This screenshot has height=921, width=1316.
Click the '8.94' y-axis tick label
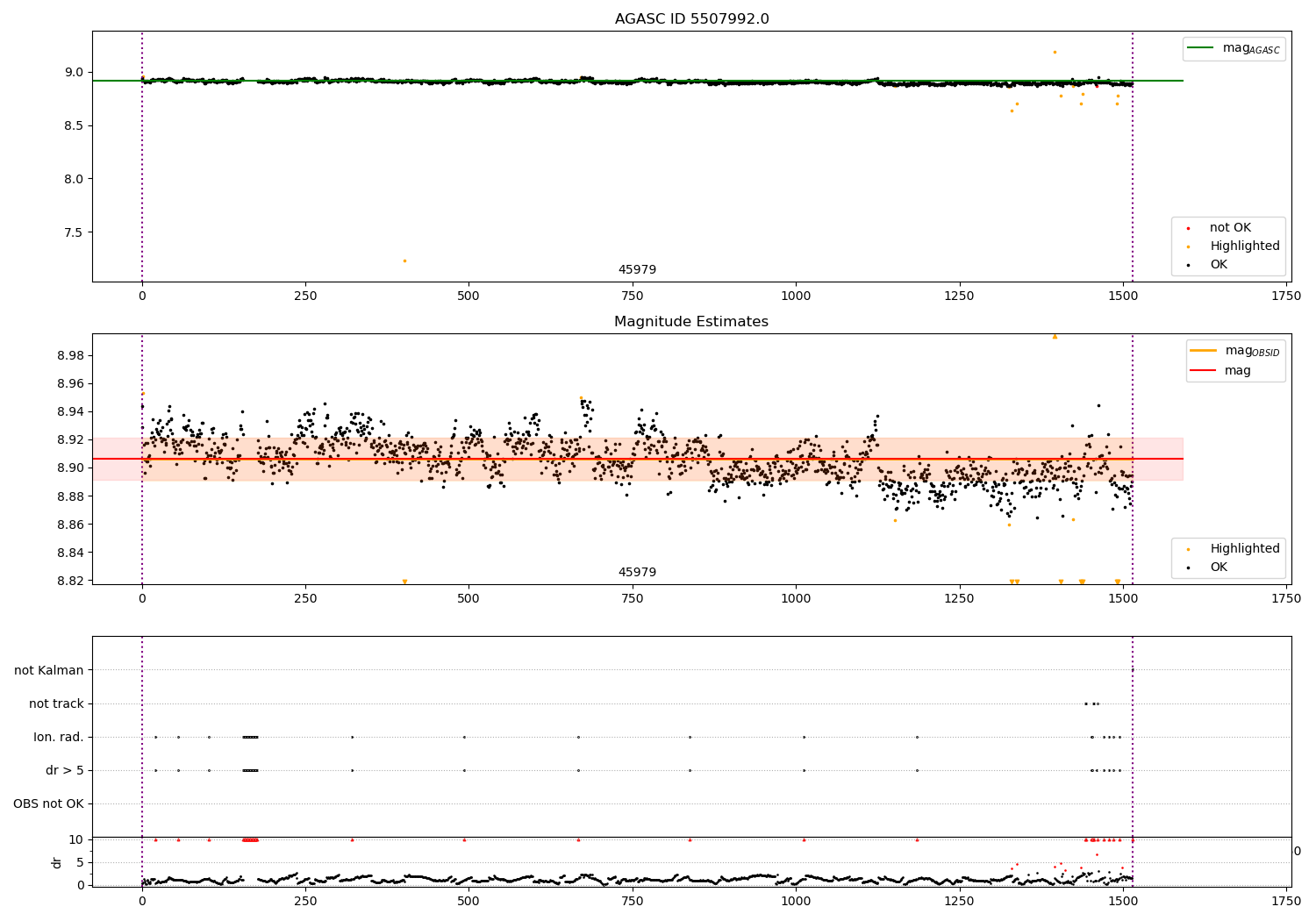69,412
